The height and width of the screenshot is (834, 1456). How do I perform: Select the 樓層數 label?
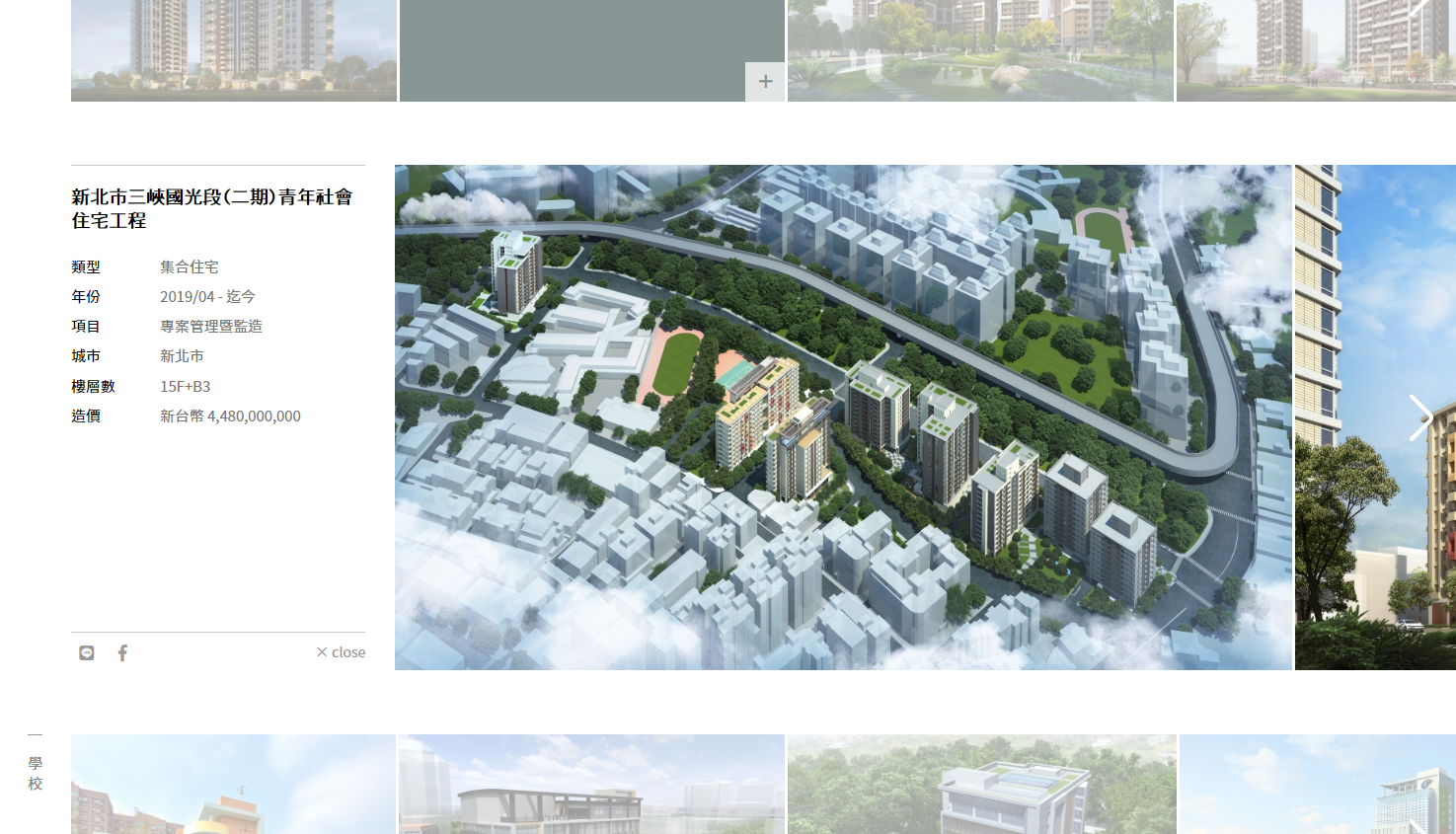pyautogui.click(x=93, y=387)
